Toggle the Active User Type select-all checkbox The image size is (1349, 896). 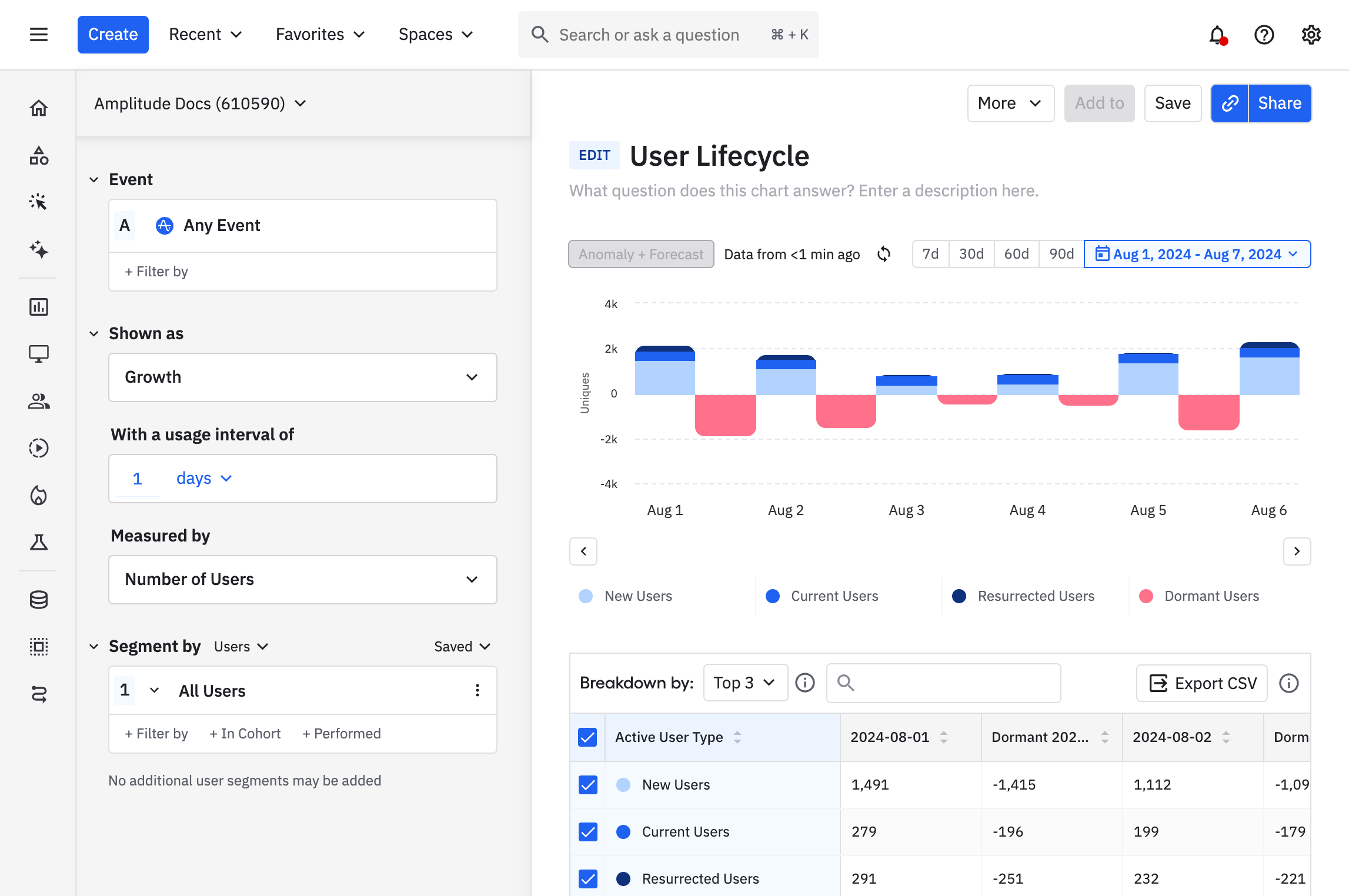click(x=587, y=737)
